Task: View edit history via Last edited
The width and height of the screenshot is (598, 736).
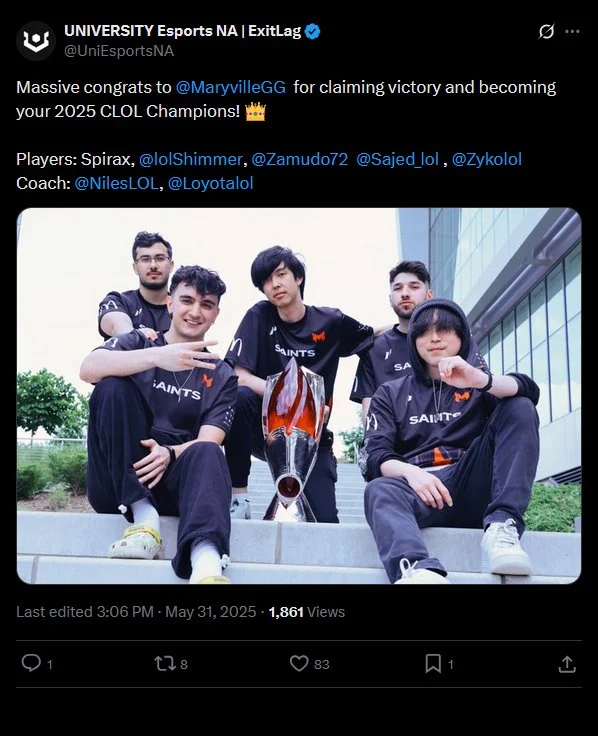Action: click(x=85, y=612)
